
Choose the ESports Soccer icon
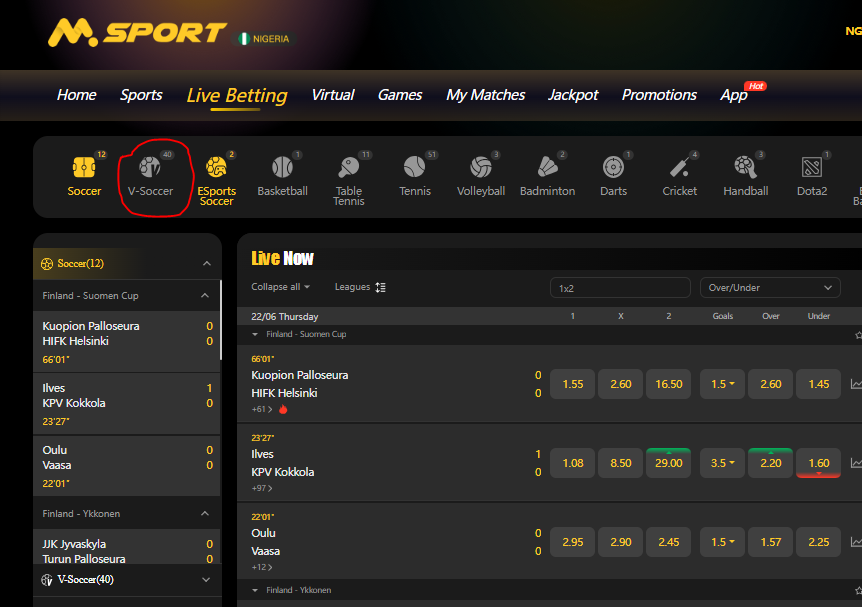[x=216, y=179]
